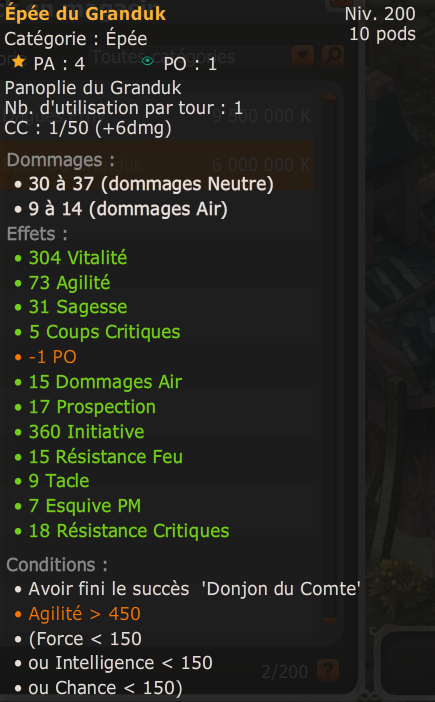
Task: Click the orange star PA icon
Action: point(18,61)
